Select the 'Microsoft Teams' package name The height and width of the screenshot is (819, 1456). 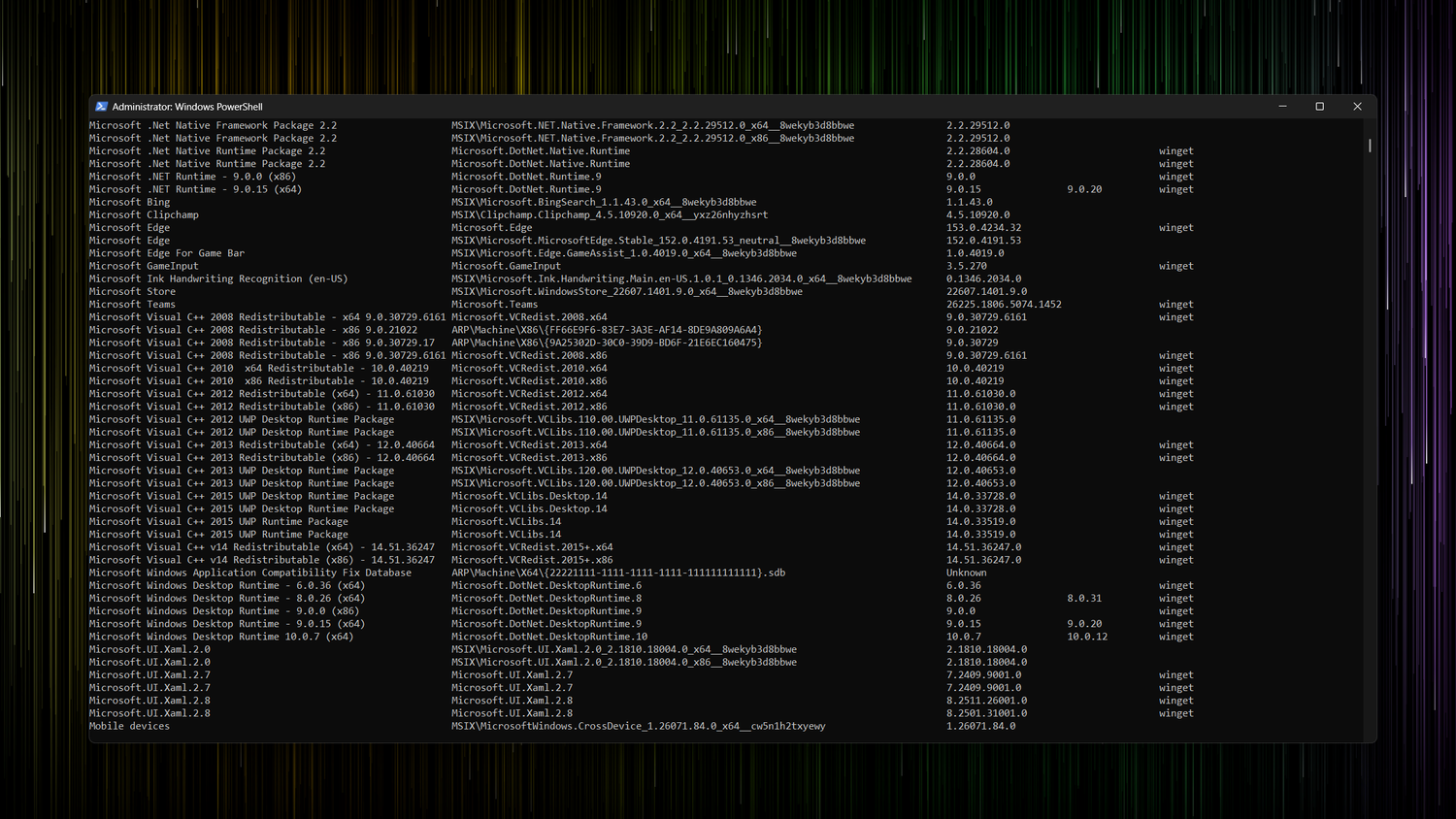point(132,305)
